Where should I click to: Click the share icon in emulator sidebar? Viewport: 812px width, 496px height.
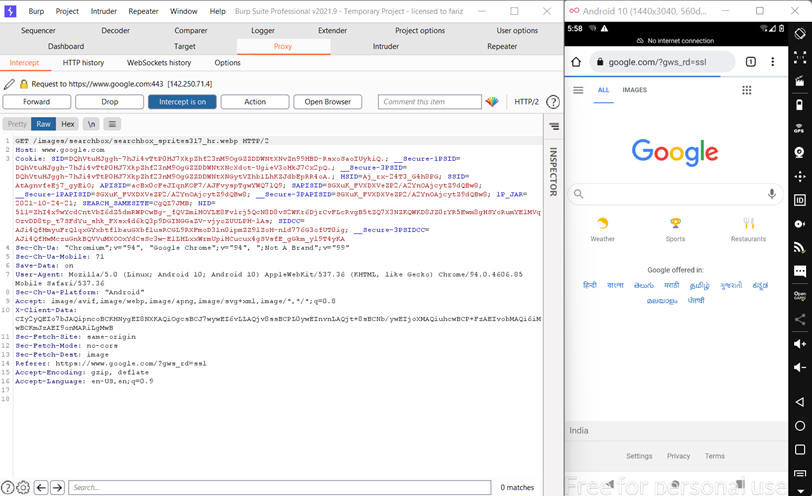(800, 319)
